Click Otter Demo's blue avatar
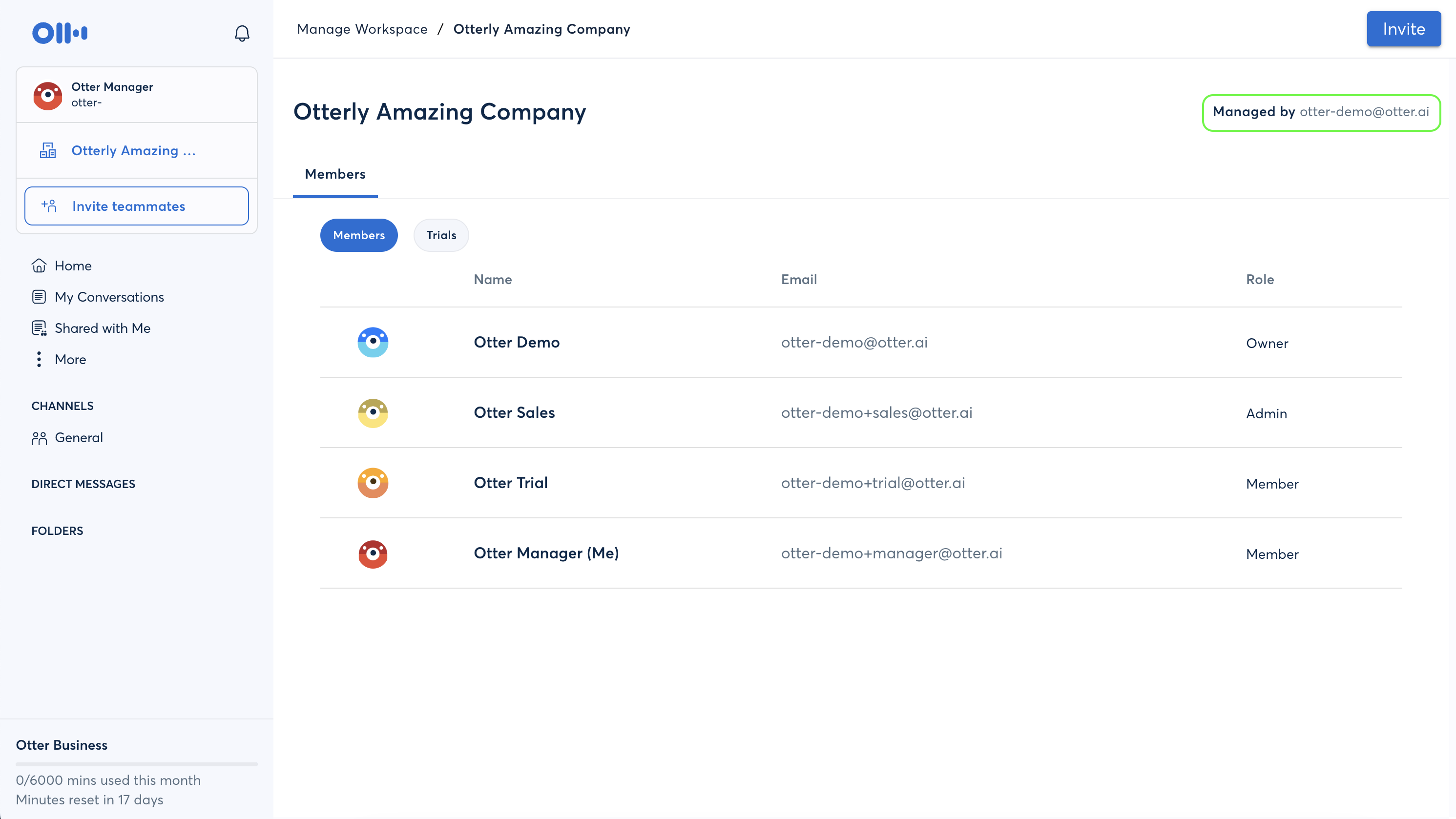1456x819 pixels. pos(373,342)
